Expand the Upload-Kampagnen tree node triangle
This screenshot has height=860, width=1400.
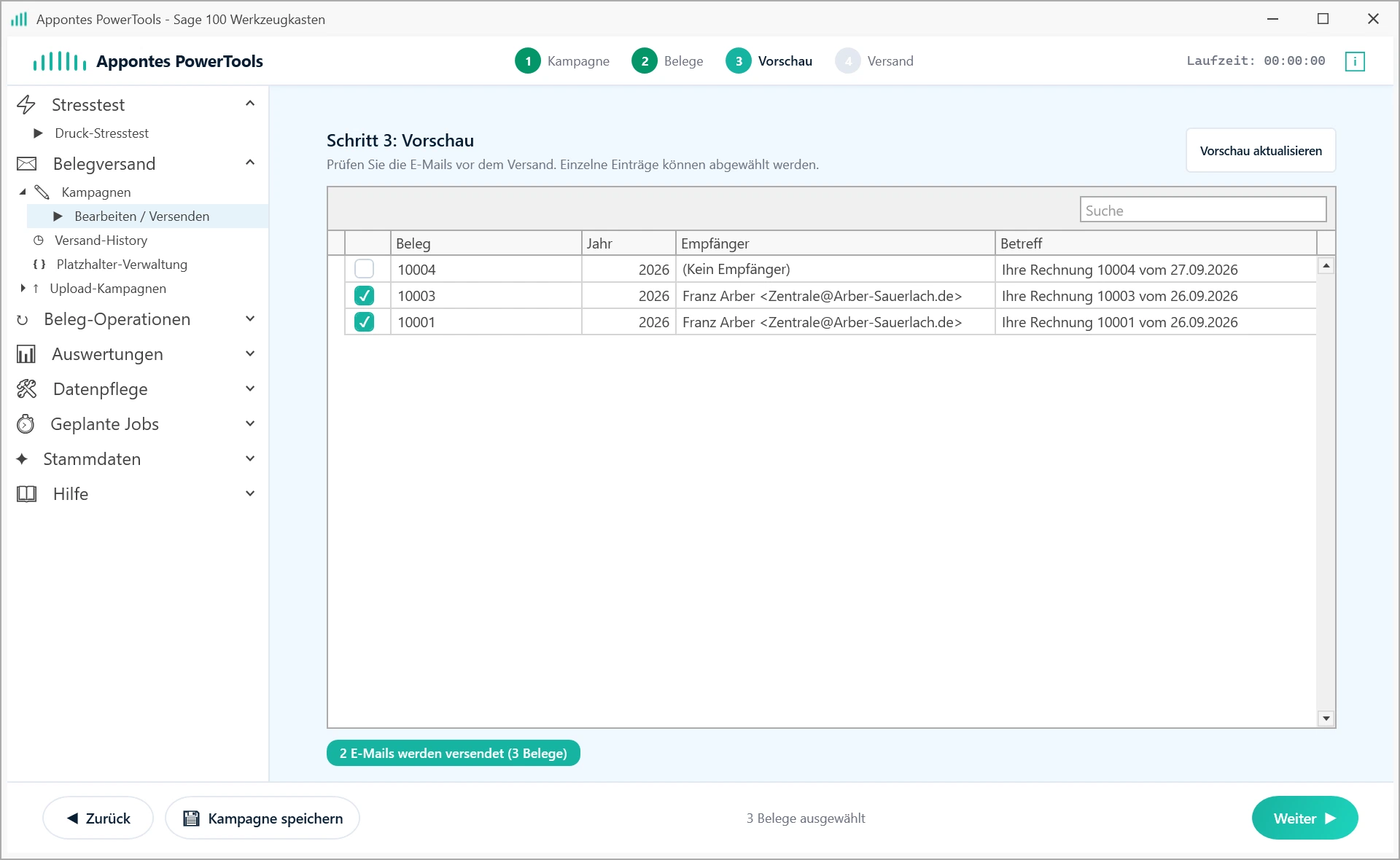[23, 289]
